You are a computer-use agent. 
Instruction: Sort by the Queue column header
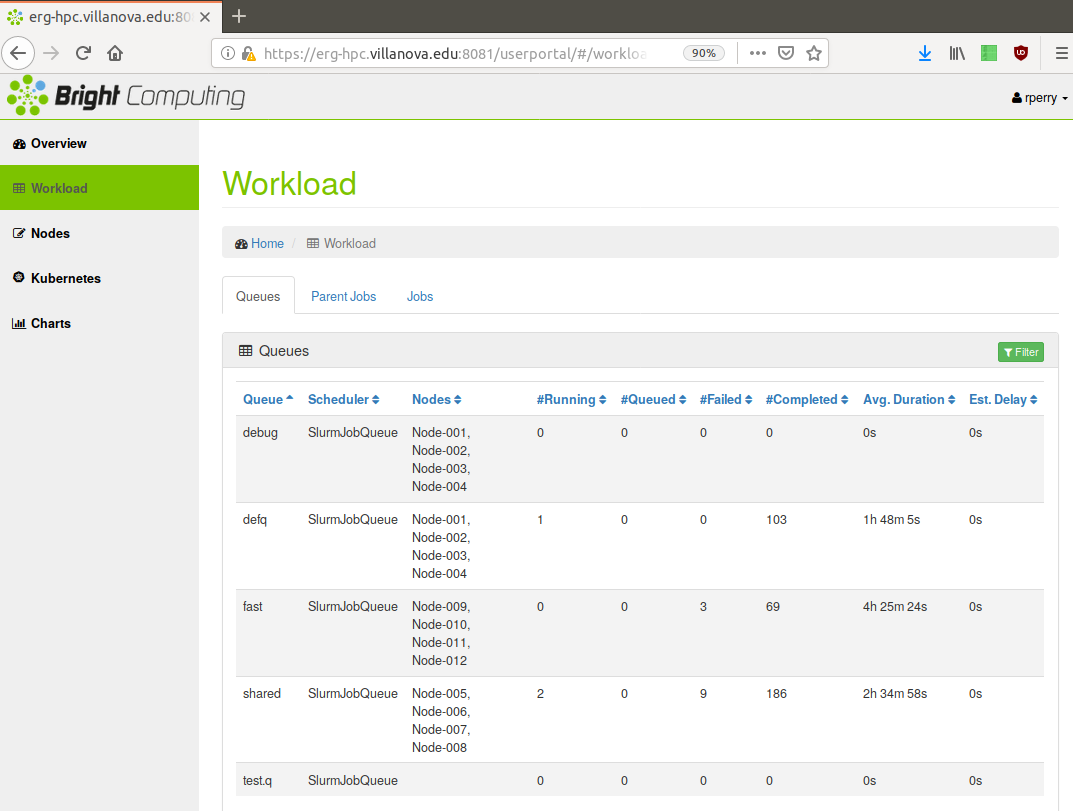pos(268,399)
